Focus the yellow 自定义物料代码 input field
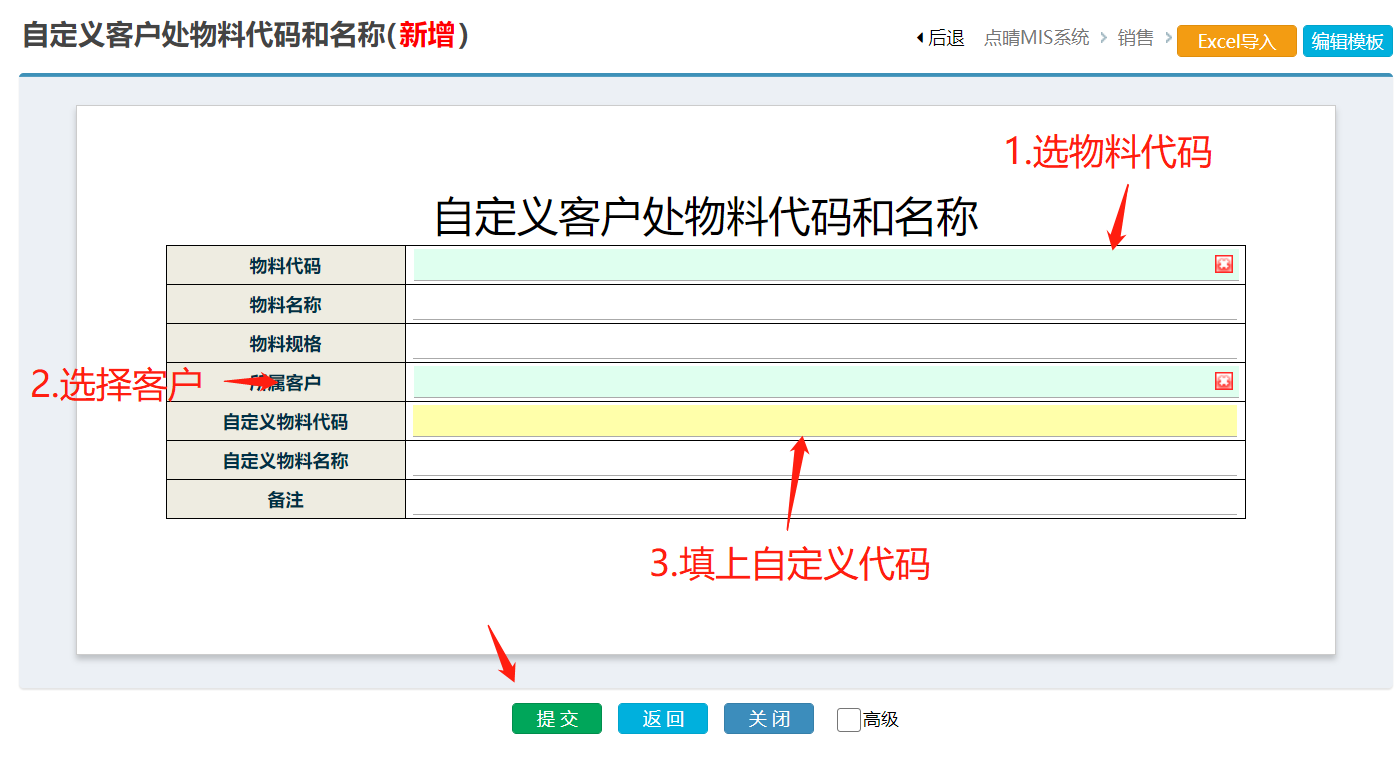The image size is (1398, 758). point(825,421)
